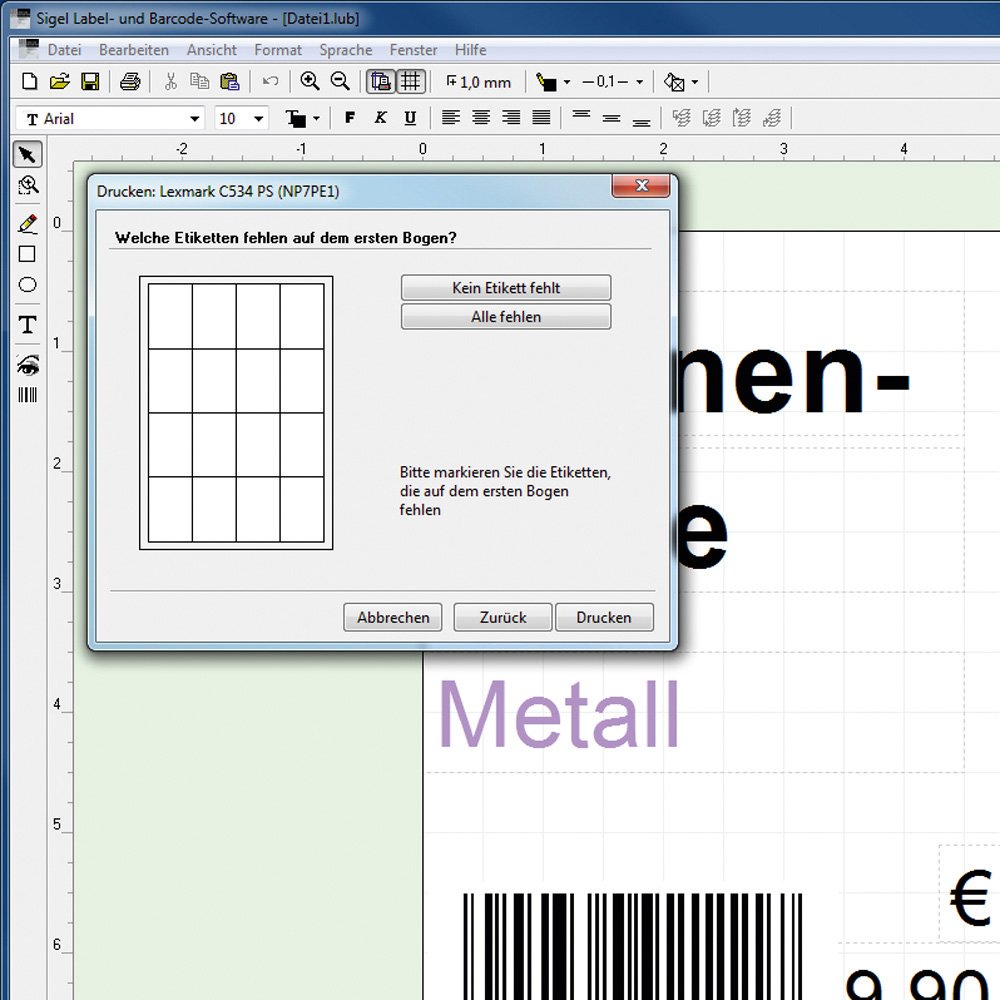Pick the rectangle drawing tool
The width and height of the screenshot is (1000, 1000).
(x=27, y=254)
